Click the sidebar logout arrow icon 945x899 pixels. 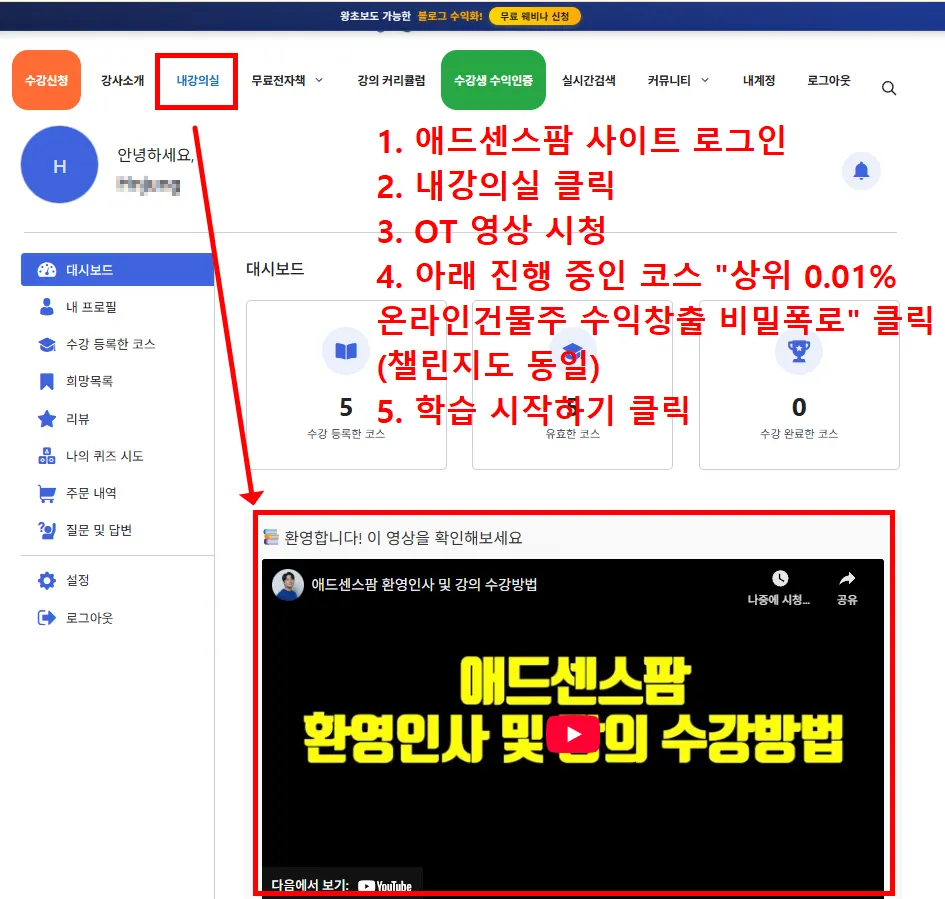click(x=46, y=618)
